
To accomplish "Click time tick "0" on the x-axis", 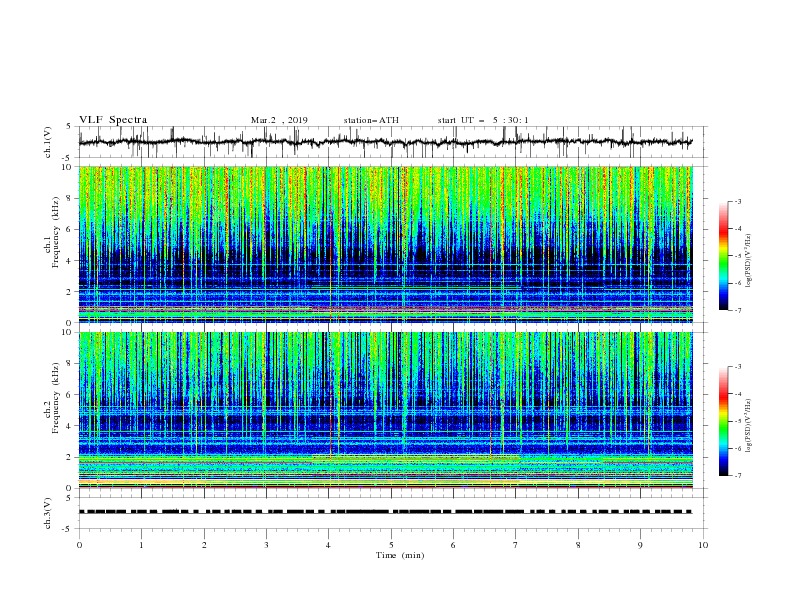I will click(x=79, y=545).
